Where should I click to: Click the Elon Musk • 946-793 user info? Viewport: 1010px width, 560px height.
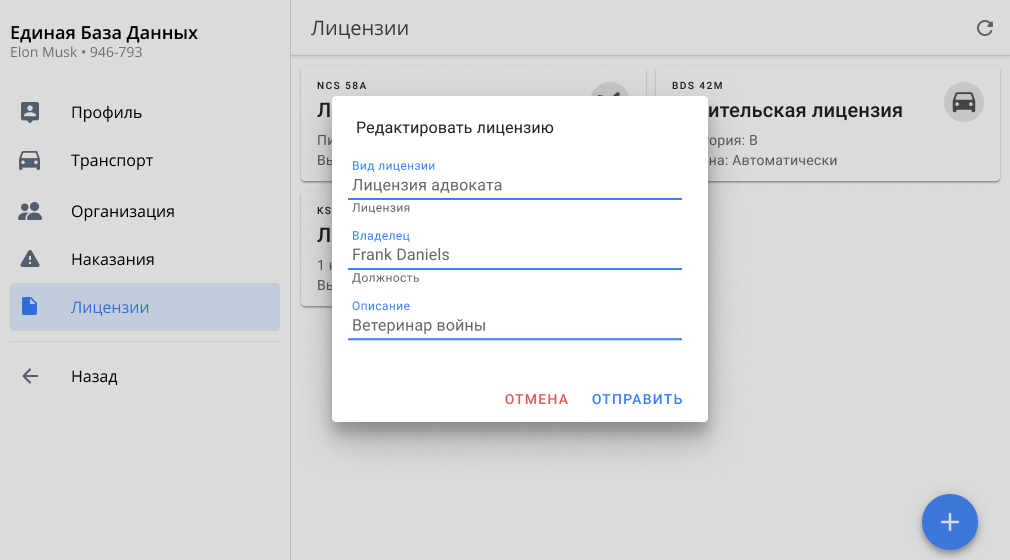click(76, 52)
